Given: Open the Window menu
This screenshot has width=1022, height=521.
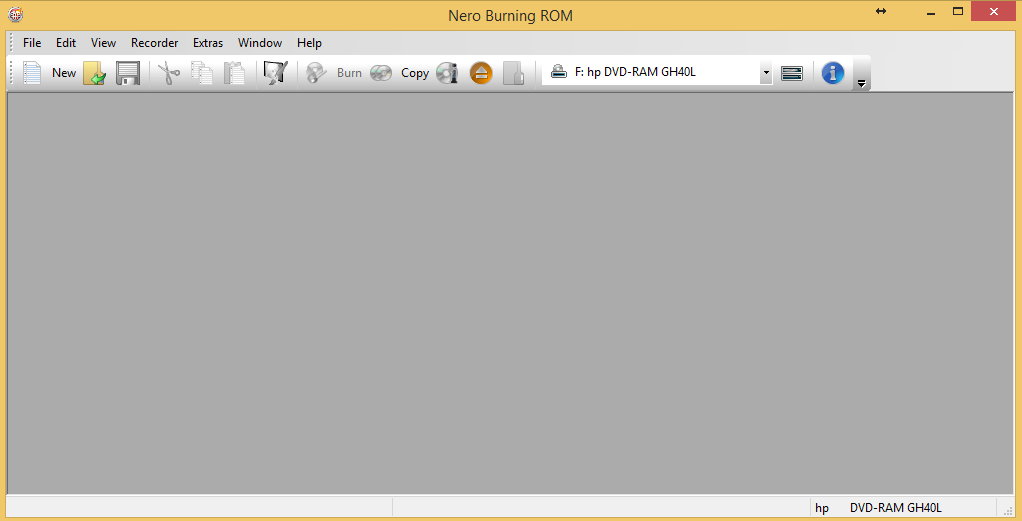Looking at the screenshot, I should coord(260,43).
